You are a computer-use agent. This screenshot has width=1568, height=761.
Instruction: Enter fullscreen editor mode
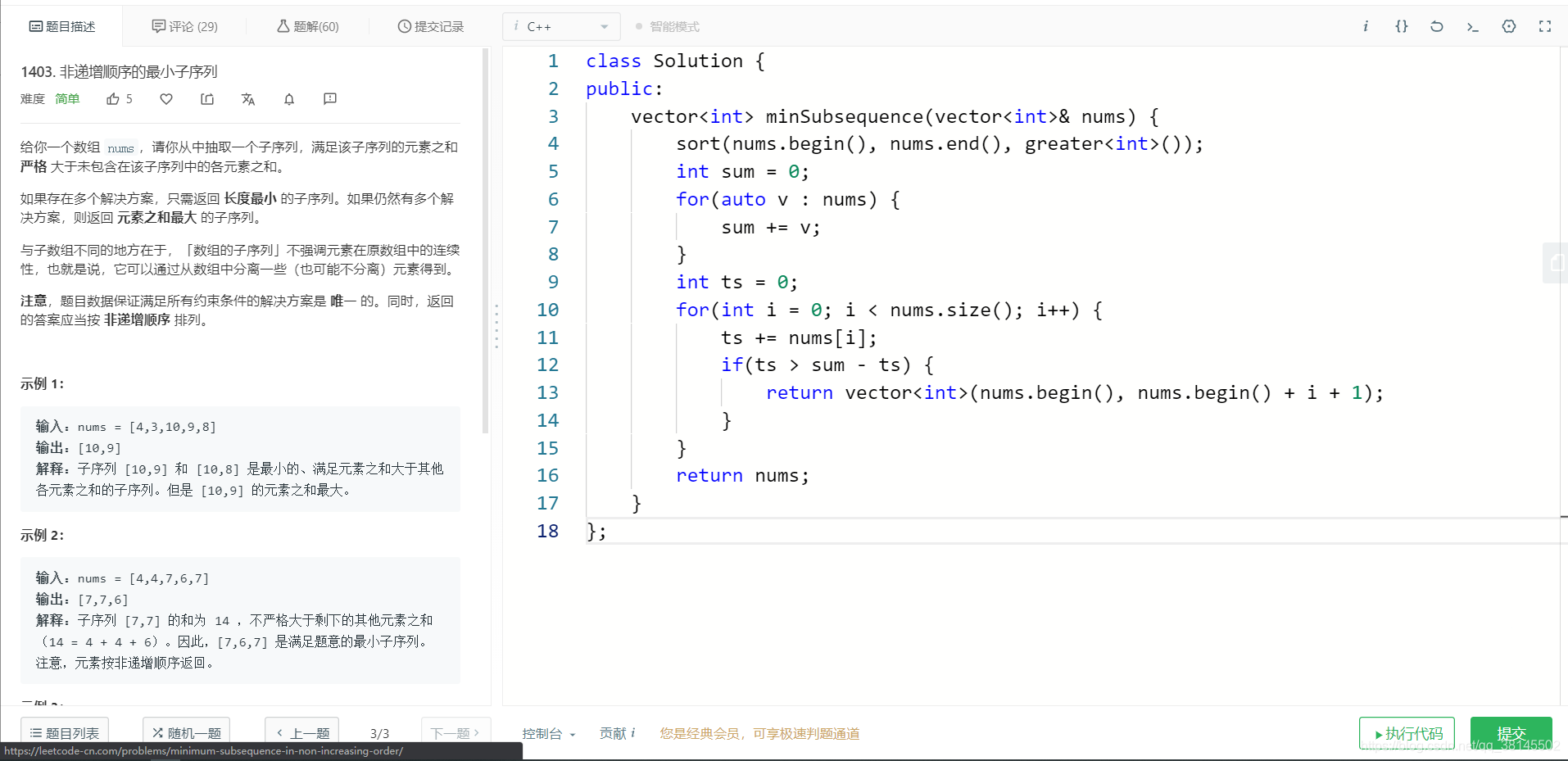pos(1545,26)
